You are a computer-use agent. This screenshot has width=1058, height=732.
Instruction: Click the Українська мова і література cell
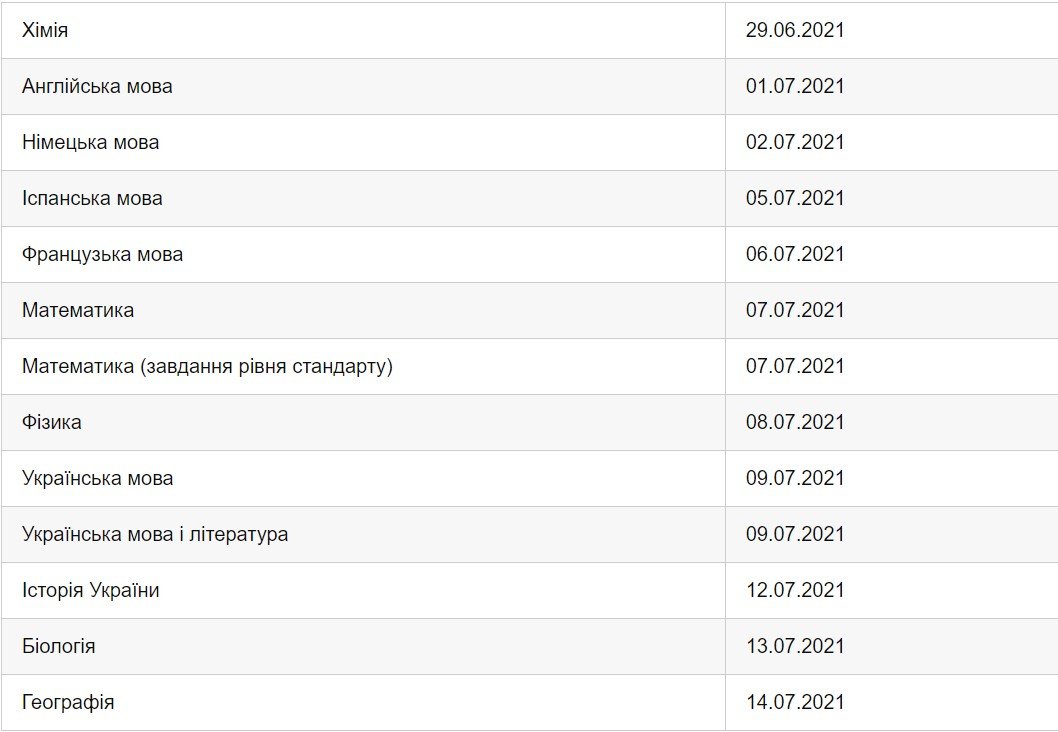155,534
